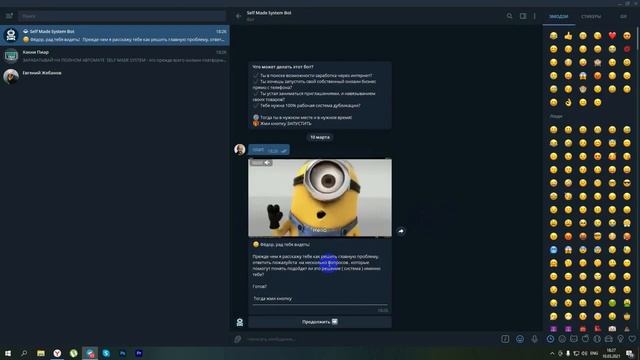
Task: Open Self Made System Bot profile from header
Action: (x=269, y=16)
